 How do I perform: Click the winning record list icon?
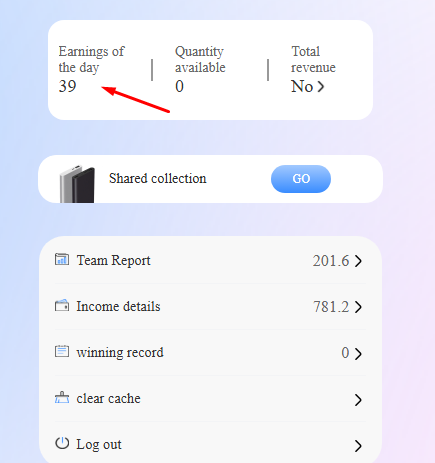(62, 351)
